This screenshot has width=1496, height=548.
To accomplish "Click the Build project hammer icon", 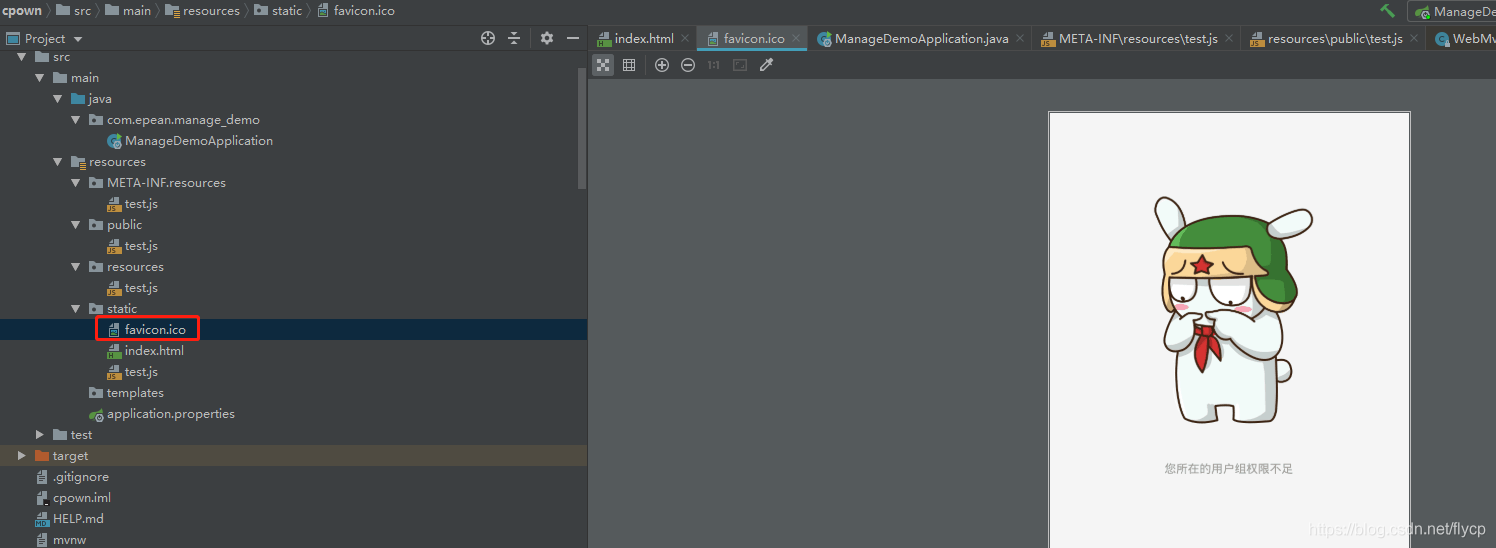I will (x=1388, y=11).
